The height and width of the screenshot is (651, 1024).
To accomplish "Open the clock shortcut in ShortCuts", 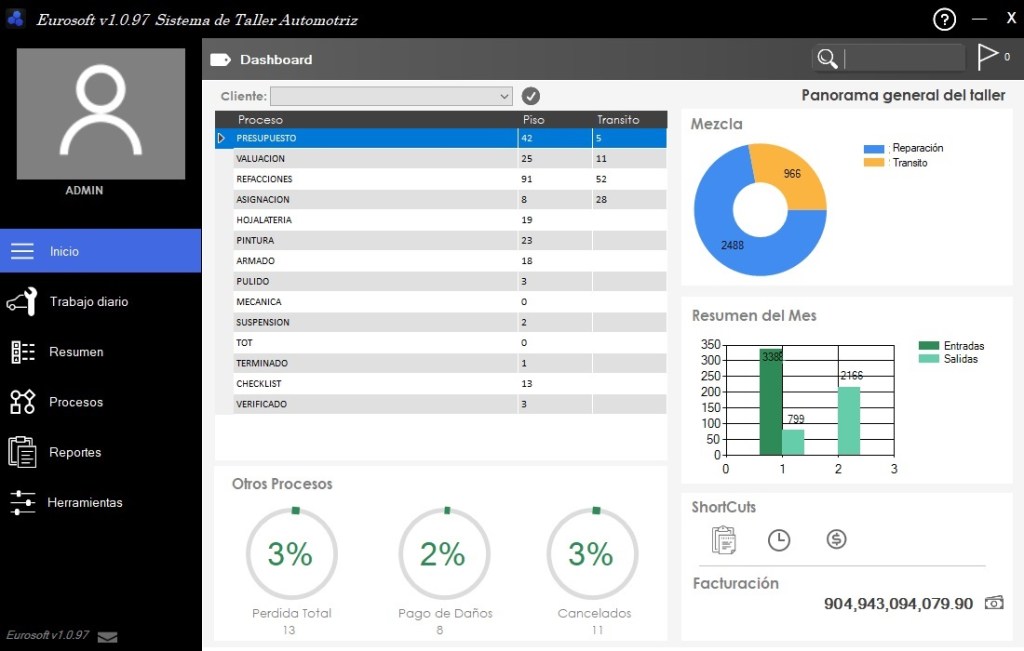I will tap(779, 540).
